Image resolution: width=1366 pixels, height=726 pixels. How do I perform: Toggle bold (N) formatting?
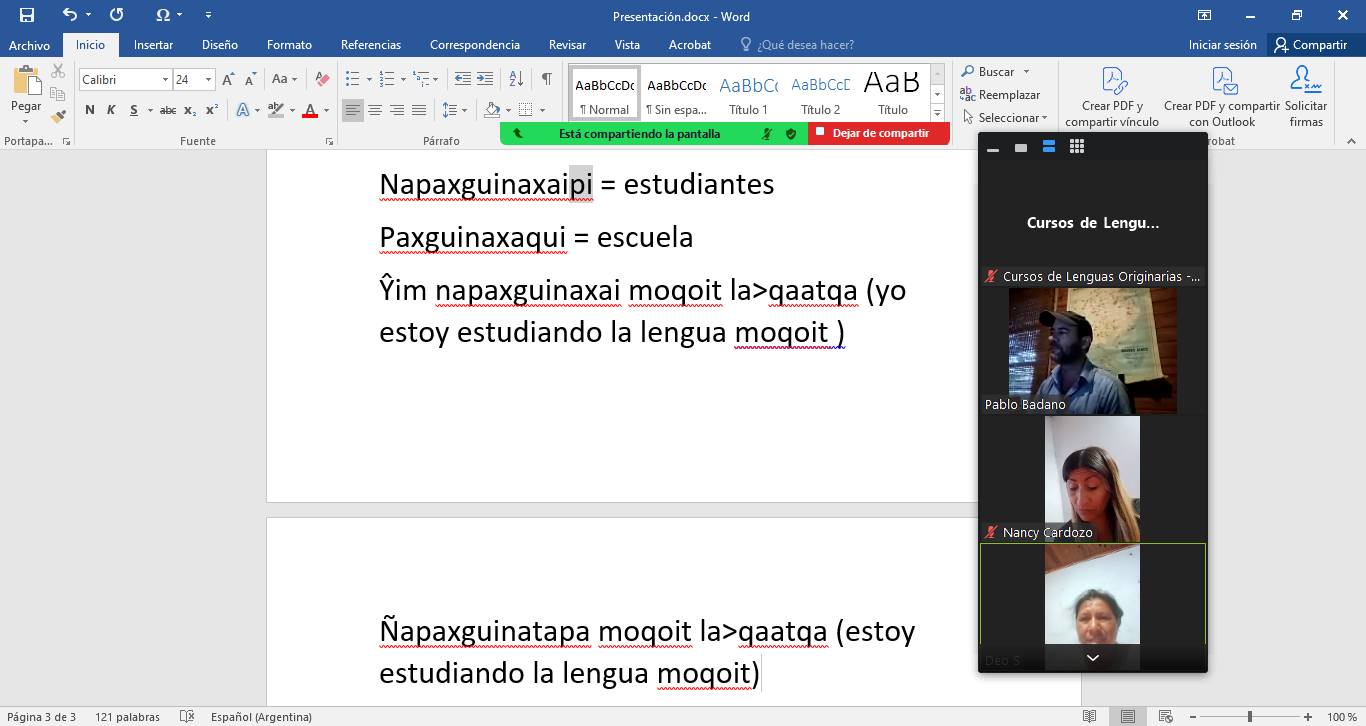pyautogui.click(x=90, y=110)
